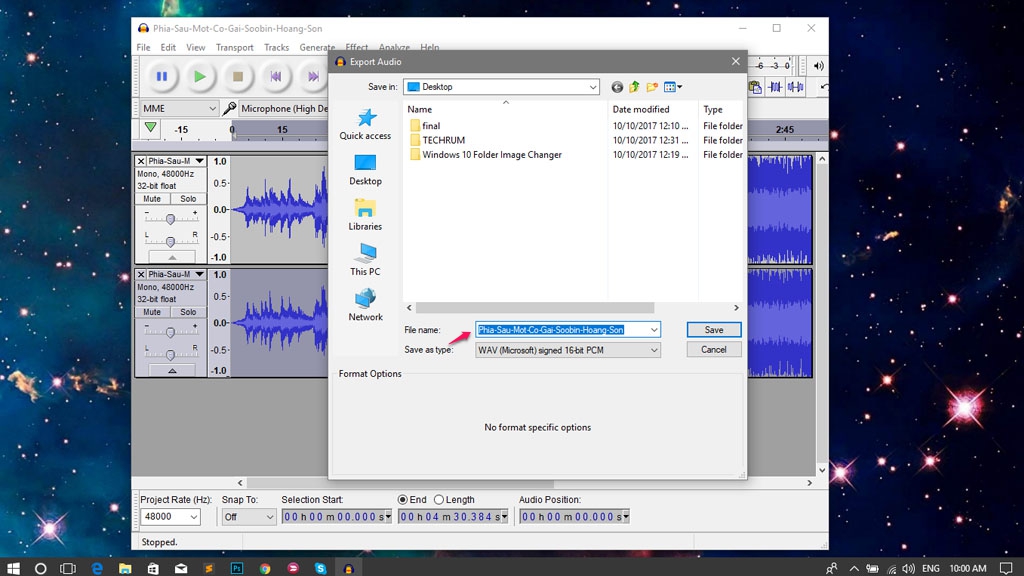The width and height of the screenshot is (1024, 576).
Task: Open the Microphone recording device dropdown
Action: [284, 108]
